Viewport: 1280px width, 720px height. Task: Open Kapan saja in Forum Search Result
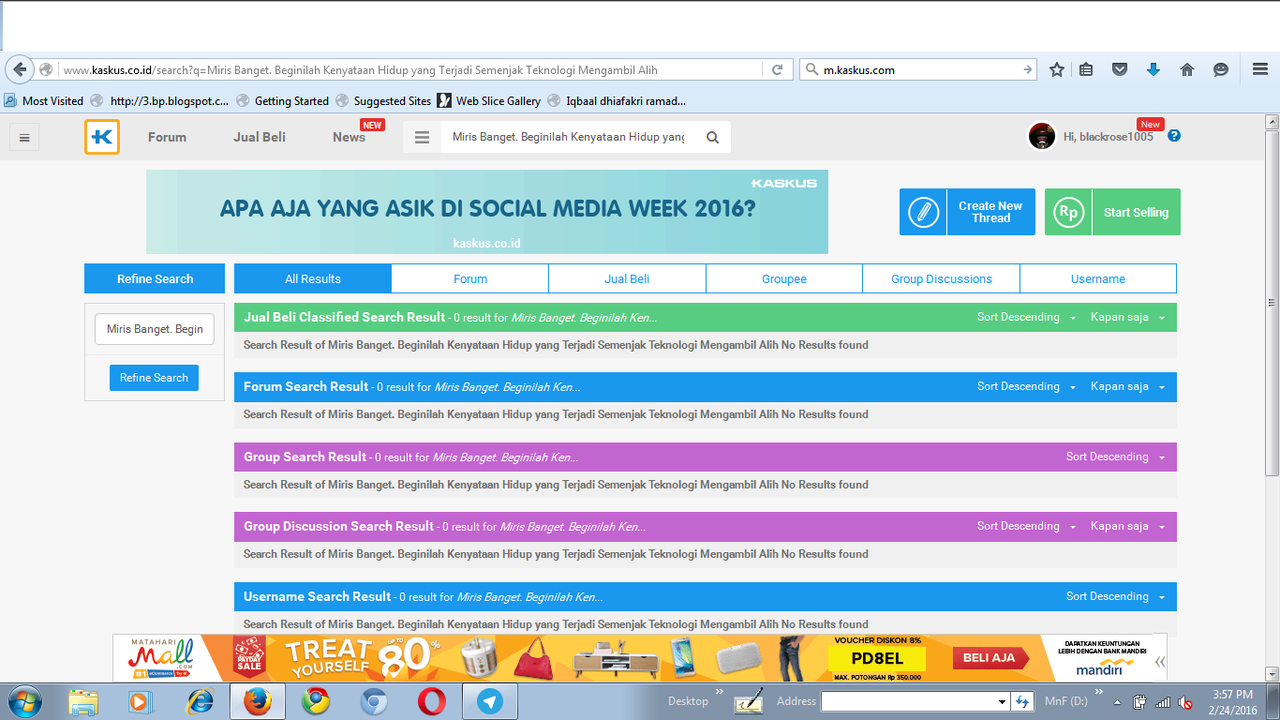point(1128,386)
